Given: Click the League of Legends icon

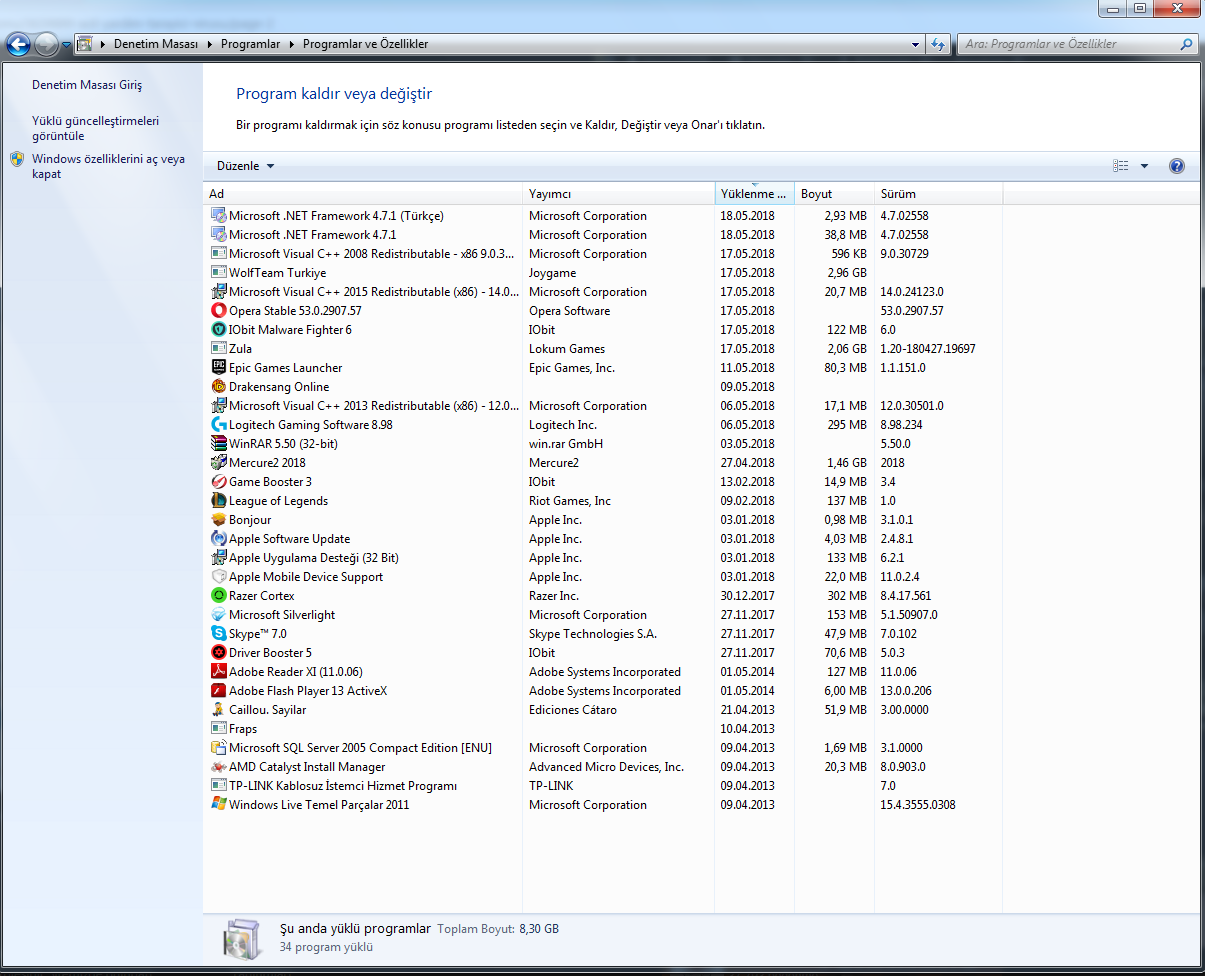Looking at the screenshot, I should click(219, 501).
